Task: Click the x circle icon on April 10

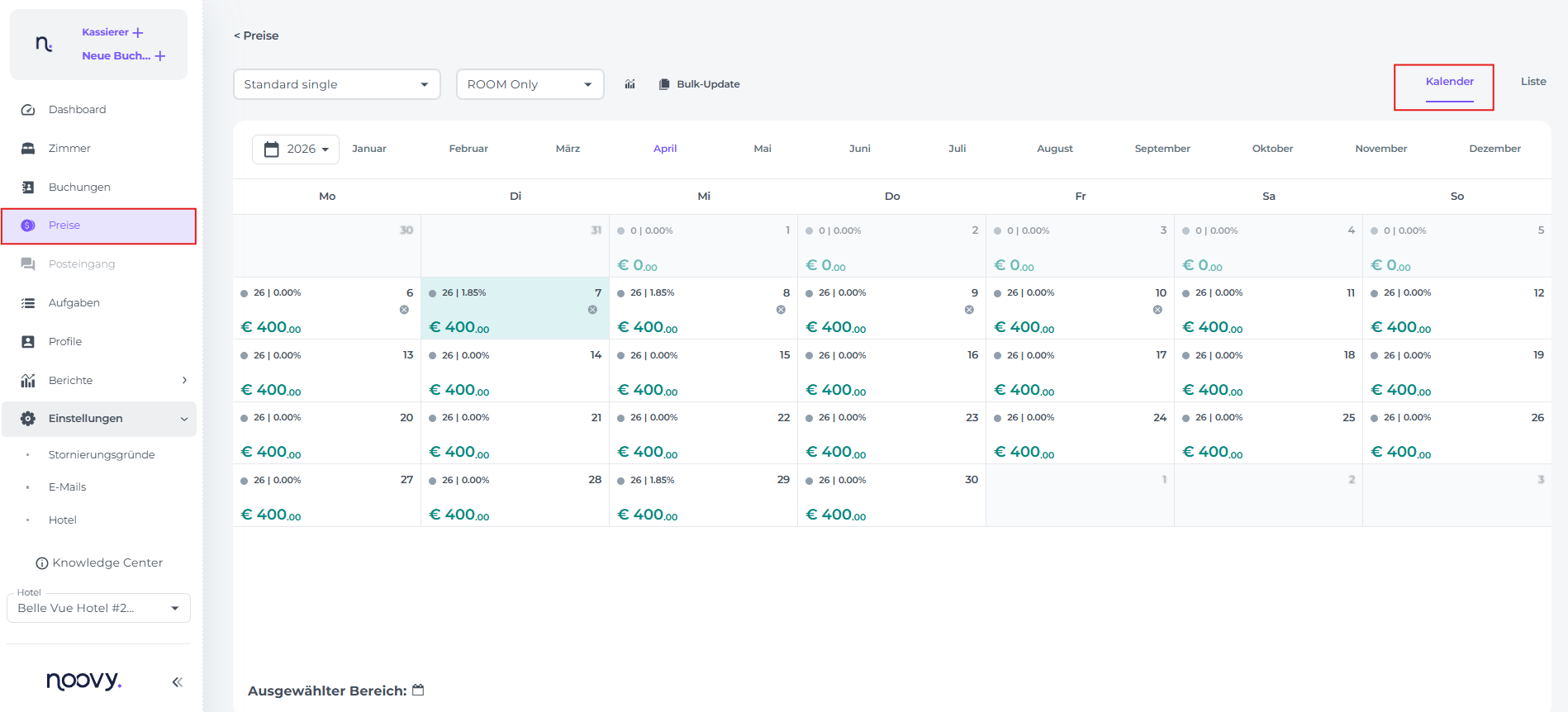Action: 1157,310
